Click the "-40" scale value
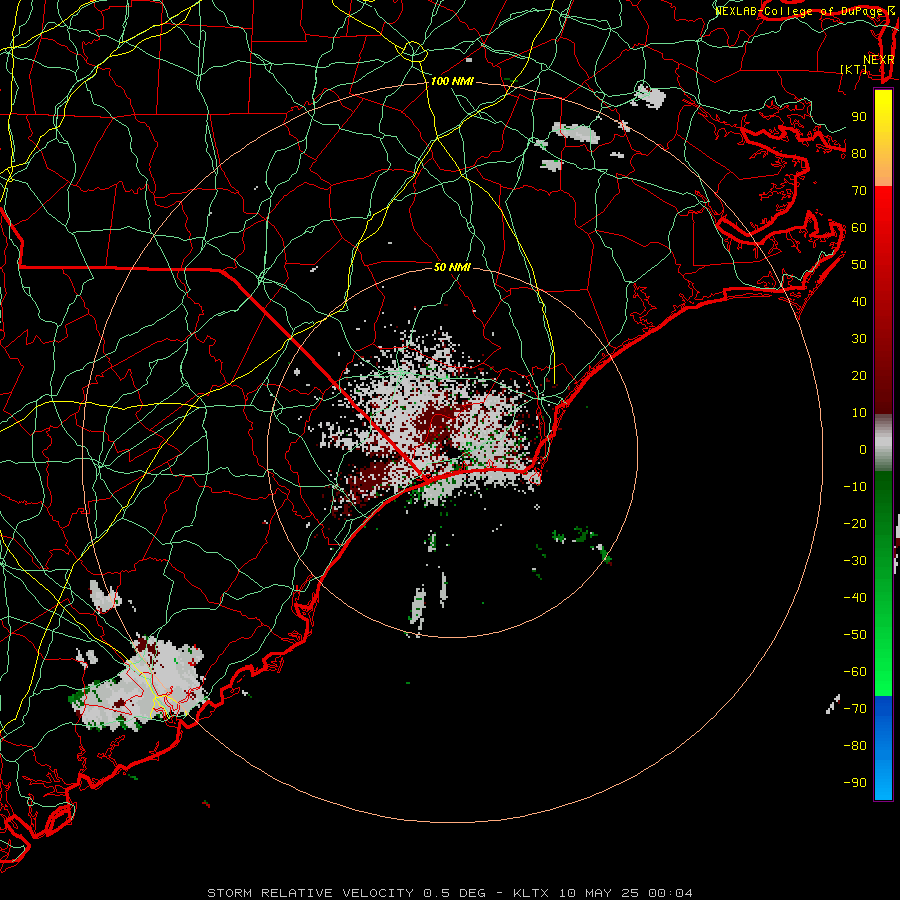The width and height of the screenshot is (900, 900). tap(855, 598)
